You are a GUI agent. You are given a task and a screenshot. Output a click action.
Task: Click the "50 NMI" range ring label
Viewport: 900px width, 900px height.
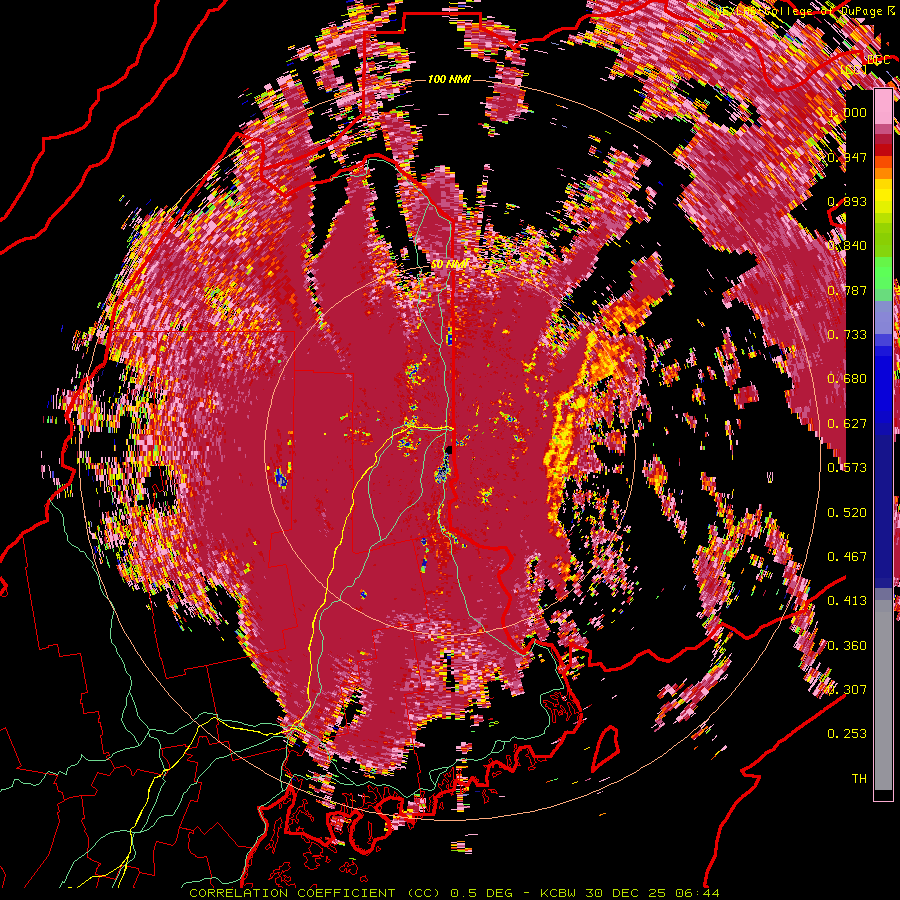click(x=449, y=265)
